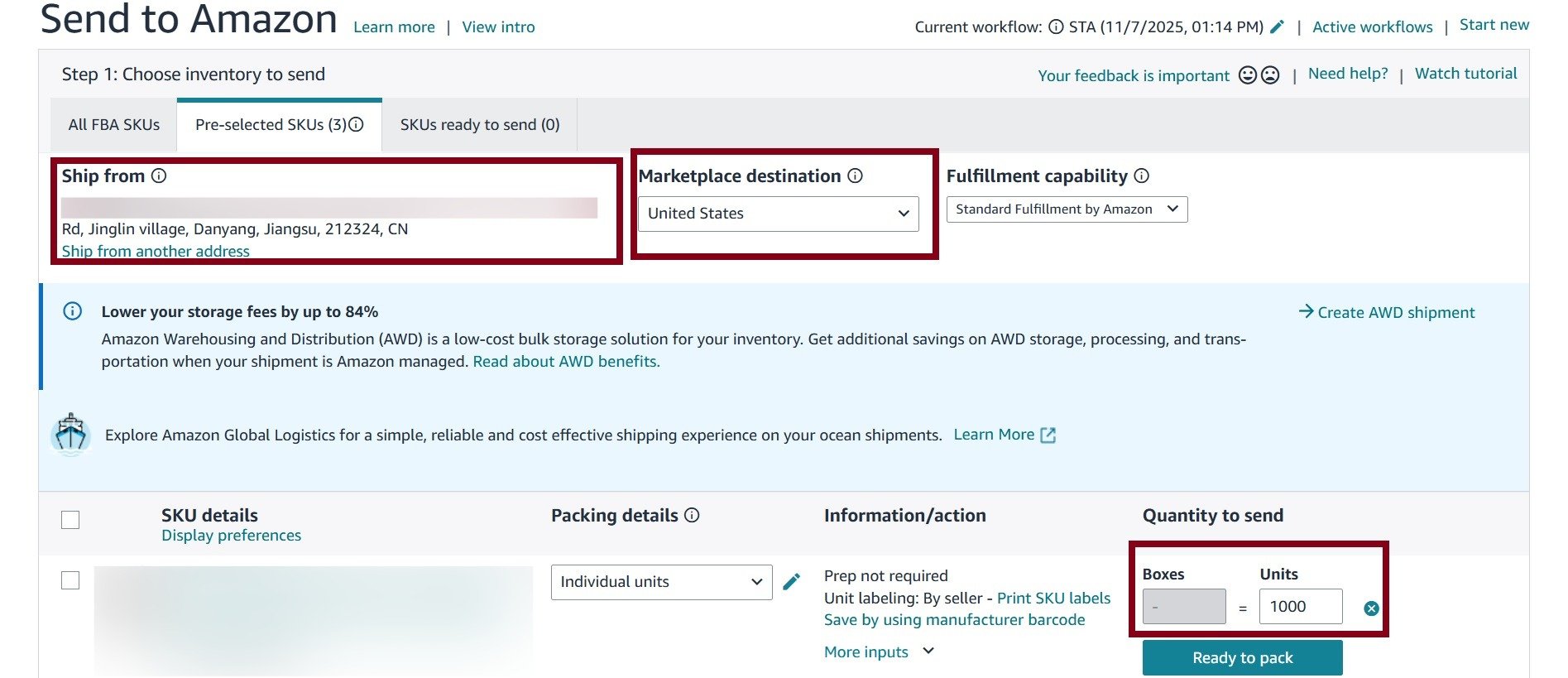Open the Standard Fulfillment by Amazon dropdown
The width and height of the screenshot is (1568, 678).
coord(1067,209)
